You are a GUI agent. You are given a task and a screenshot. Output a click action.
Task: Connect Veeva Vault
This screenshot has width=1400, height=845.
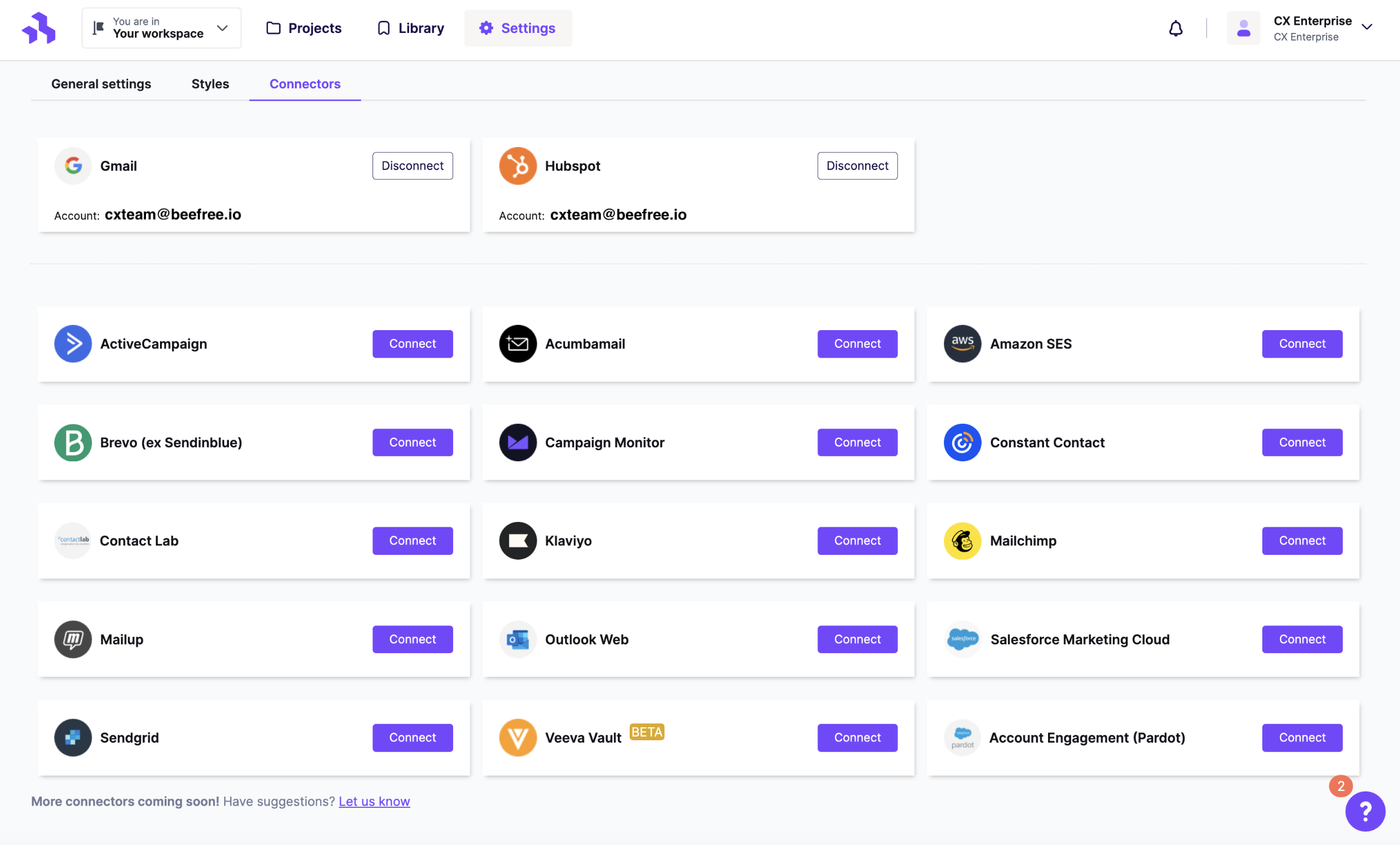coord(857,737)
